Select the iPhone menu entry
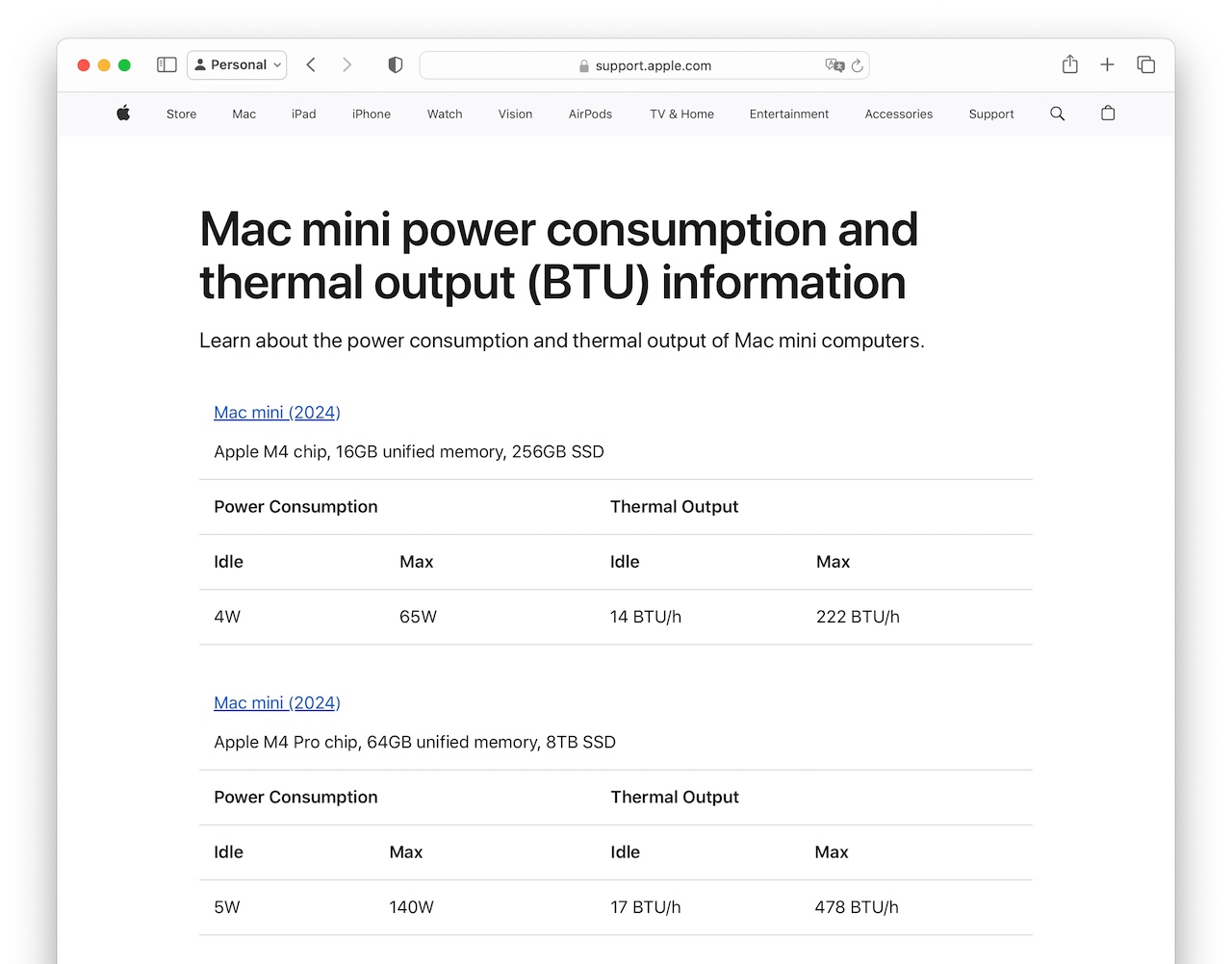 tap(371, 114)
